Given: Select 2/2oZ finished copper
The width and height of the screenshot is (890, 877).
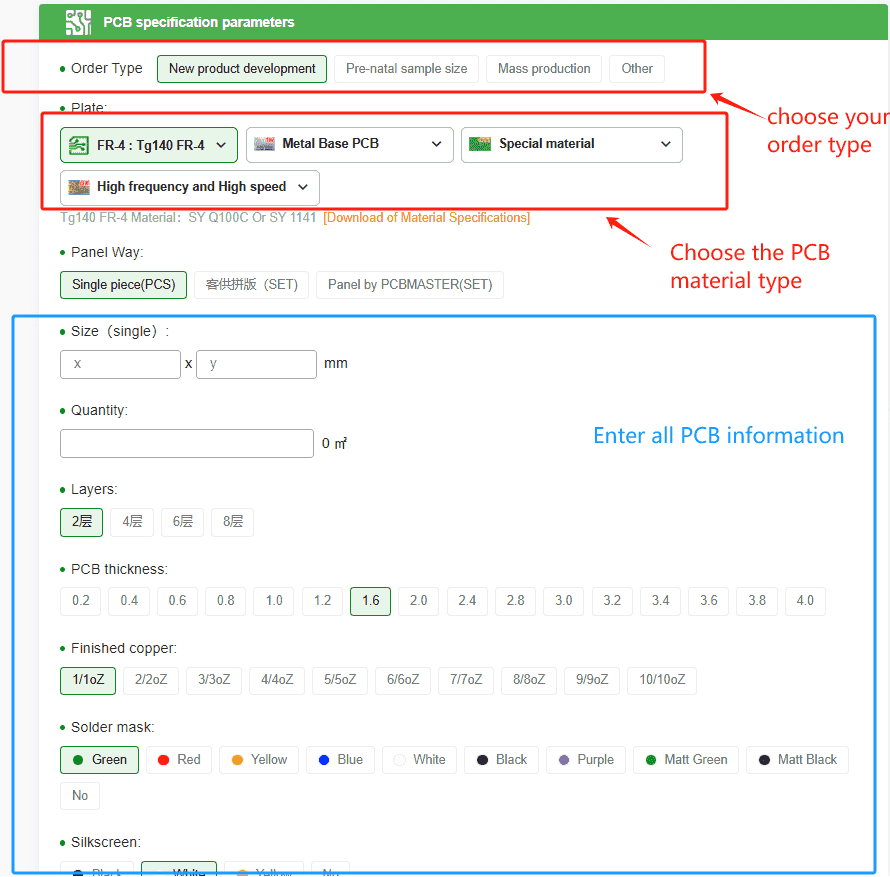Looking at the screenshot, I should (150, 680).
